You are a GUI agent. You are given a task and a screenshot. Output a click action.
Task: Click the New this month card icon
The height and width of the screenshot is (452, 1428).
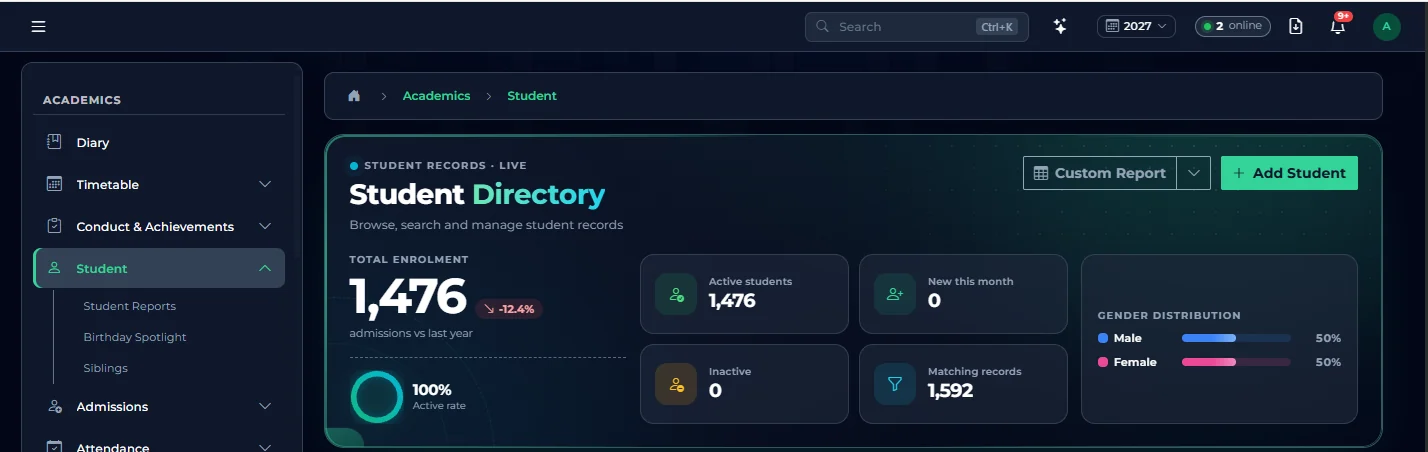pos(895,294)
